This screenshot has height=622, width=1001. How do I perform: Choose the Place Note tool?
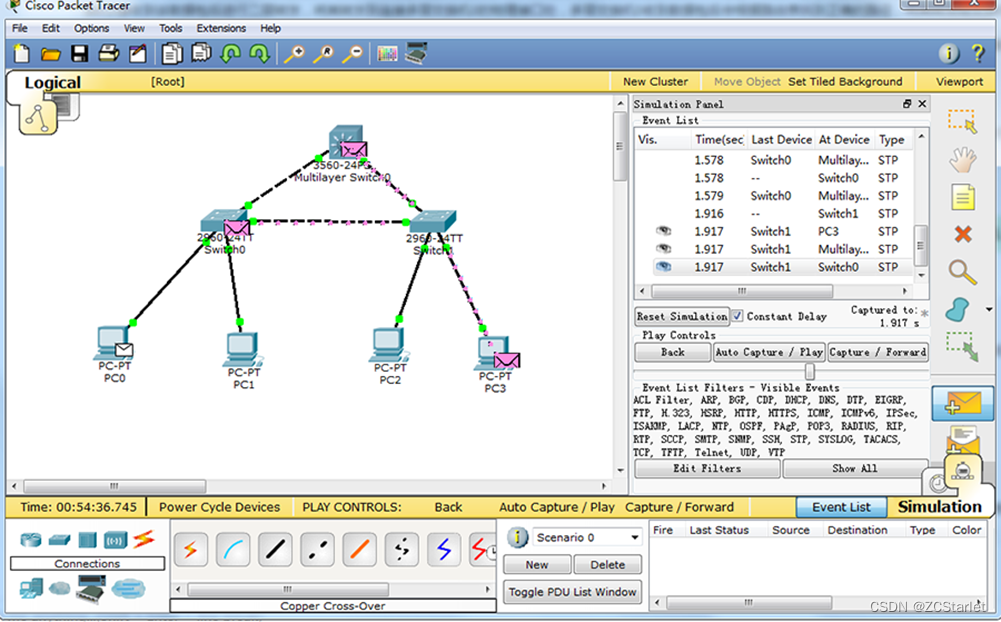(x=963, y=197)
